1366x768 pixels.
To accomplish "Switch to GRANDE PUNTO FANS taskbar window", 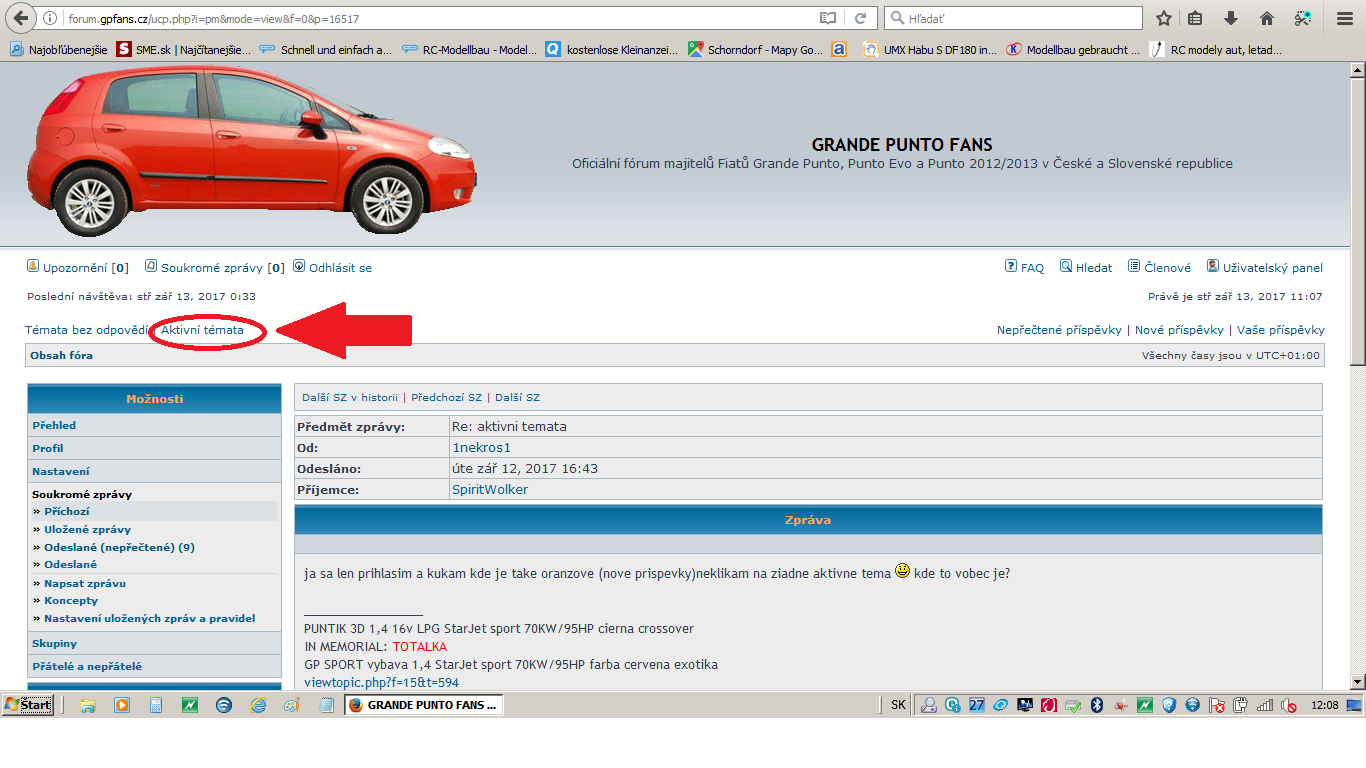I will pos(424,705).
